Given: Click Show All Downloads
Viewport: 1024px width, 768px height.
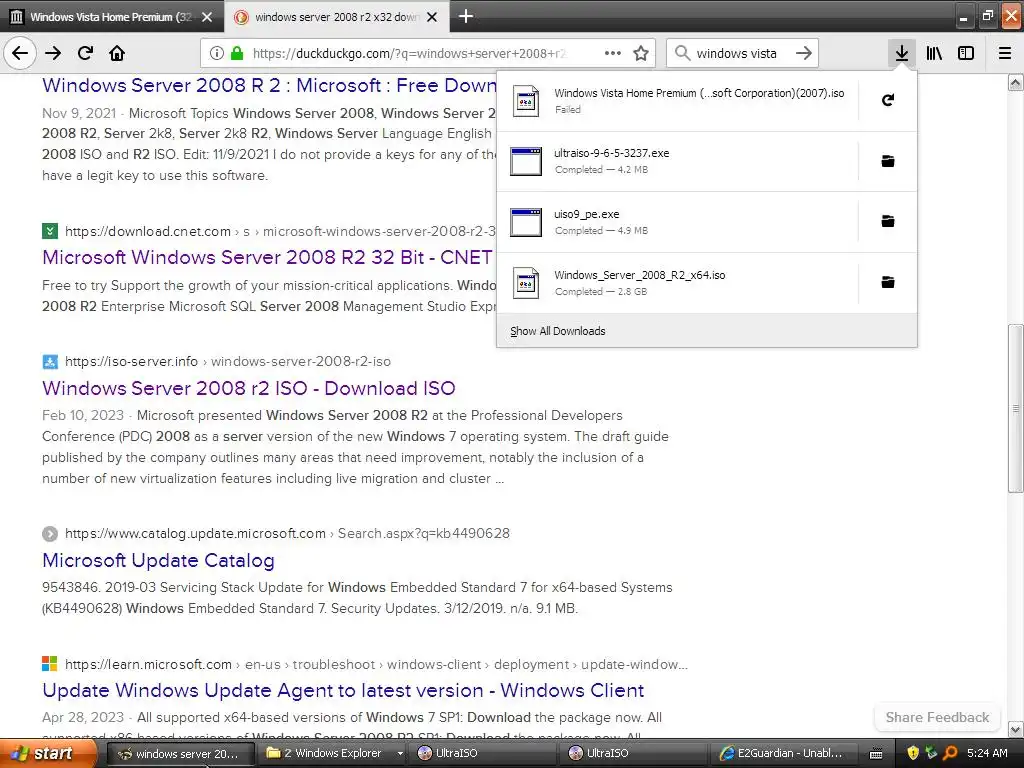Looking at the screenshot, I should [x=707, y=331].
